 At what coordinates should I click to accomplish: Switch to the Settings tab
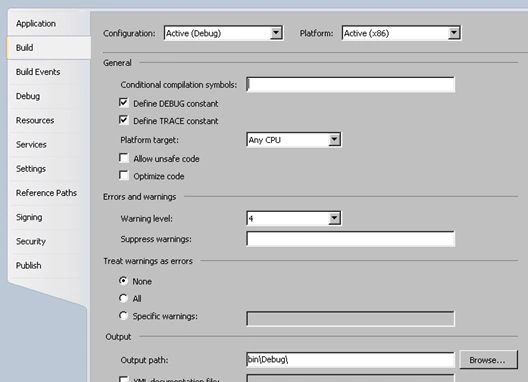click(31, 169)
